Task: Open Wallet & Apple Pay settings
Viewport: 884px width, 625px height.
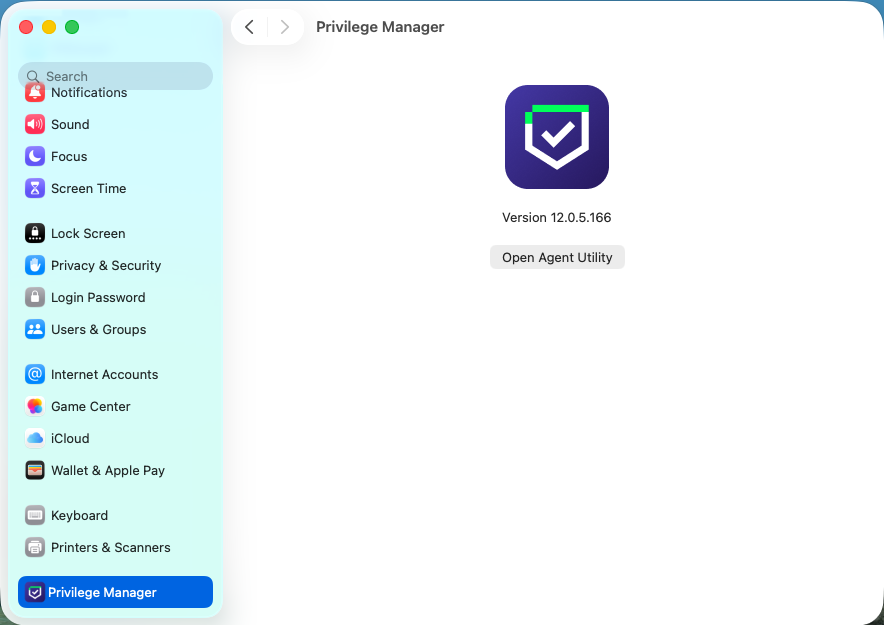Action: (x=107, y=471)
